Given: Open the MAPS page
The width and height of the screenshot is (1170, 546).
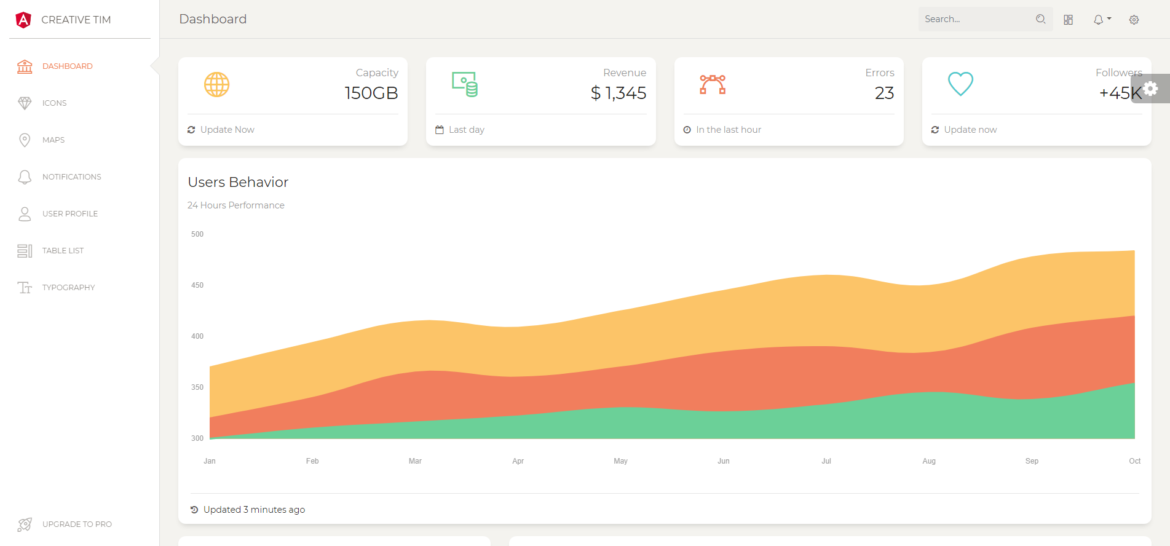Looking at the screenshot, I should [54, 140].
